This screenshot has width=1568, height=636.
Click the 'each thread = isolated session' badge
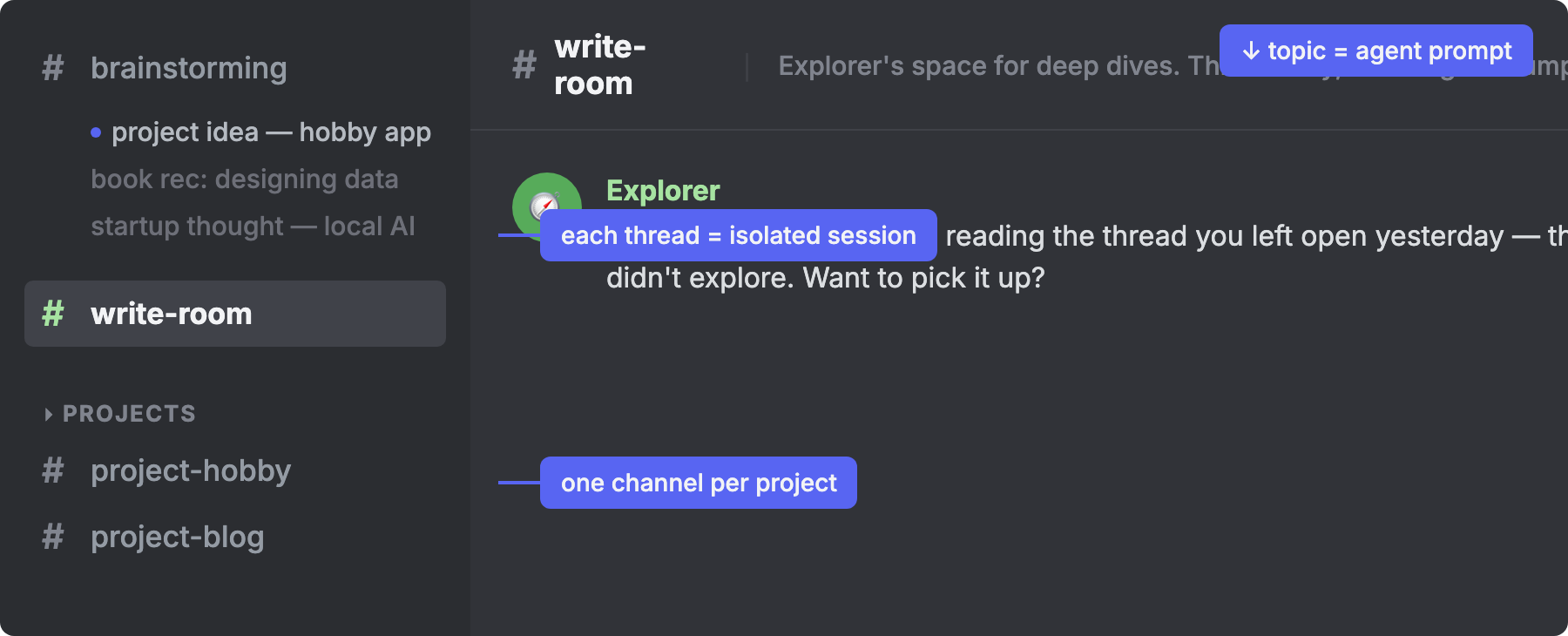pos(739,234)
